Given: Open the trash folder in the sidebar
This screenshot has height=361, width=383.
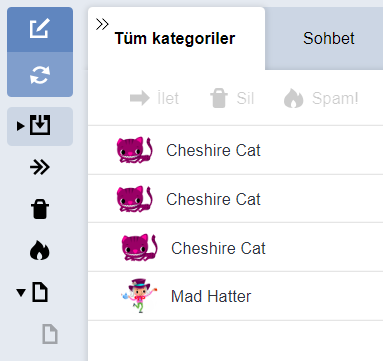Looking at the screenshot, I should coord(40,209).
